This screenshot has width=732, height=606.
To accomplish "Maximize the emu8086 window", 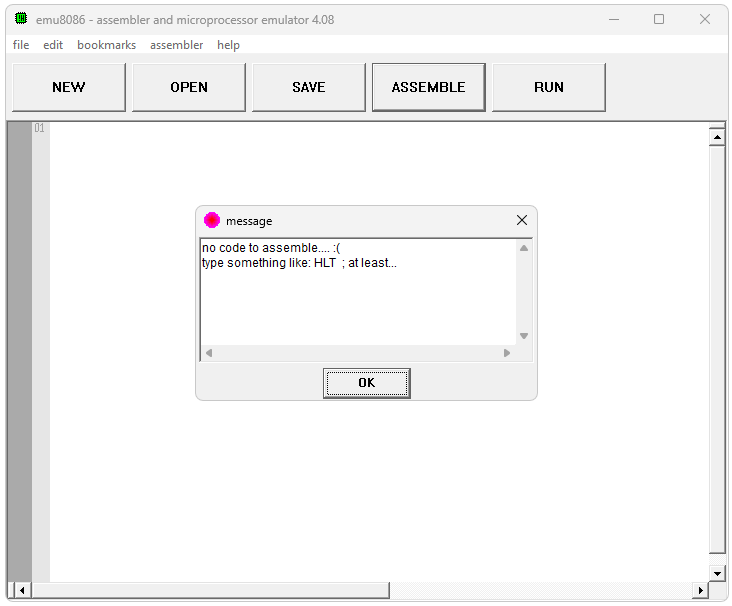I will pyautogui.click(x=659, y=19).
